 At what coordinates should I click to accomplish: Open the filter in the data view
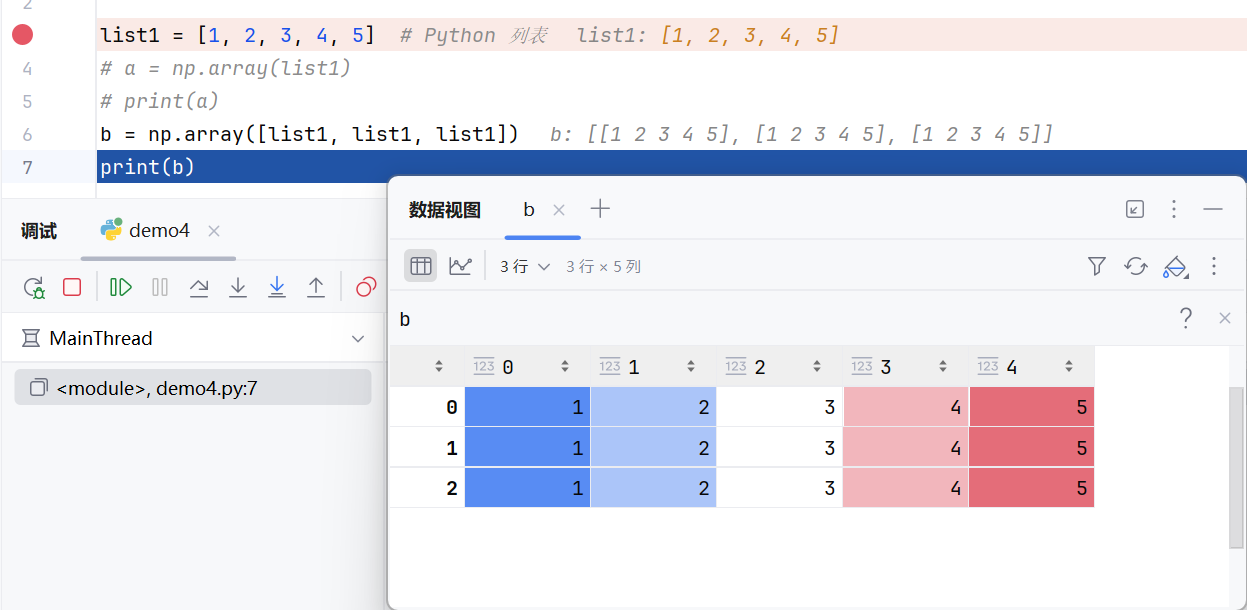pos(1097,266)
